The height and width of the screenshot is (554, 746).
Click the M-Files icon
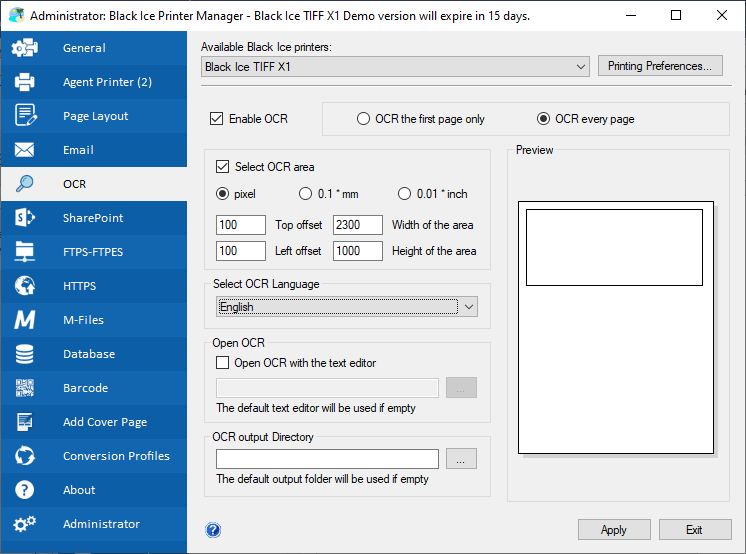point(25,320)
